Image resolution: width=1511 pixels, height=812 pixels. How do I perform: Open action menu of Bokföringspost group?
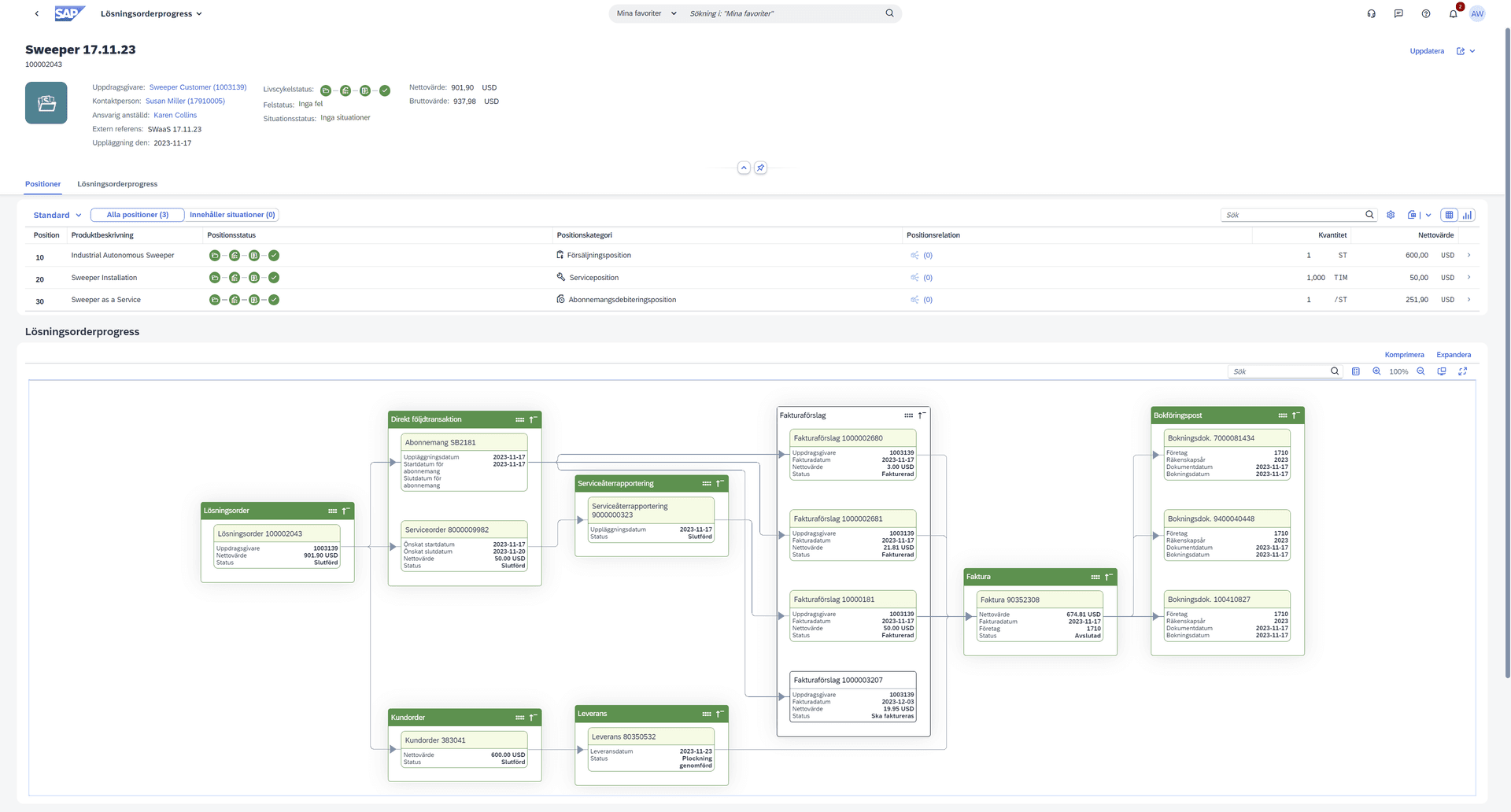[1283, 415]
